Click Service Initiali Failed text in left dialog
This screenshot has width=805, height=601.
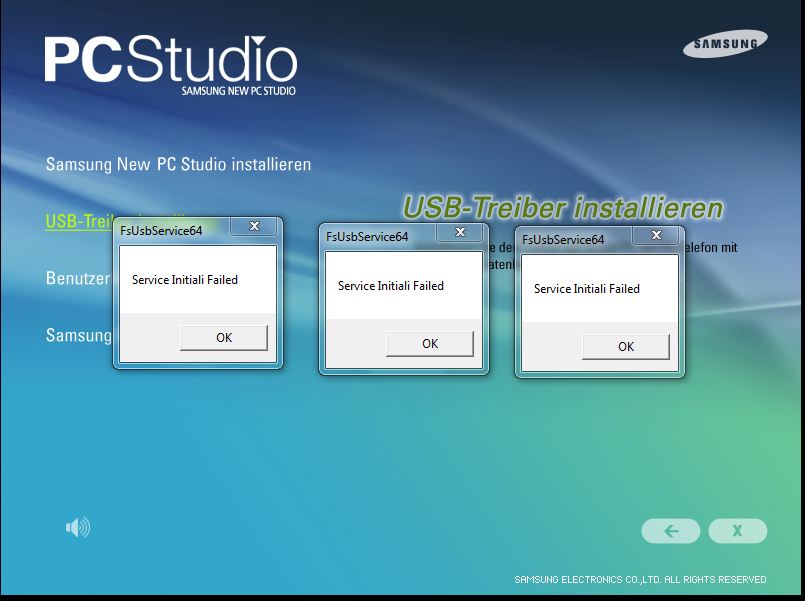click(185, 280)
